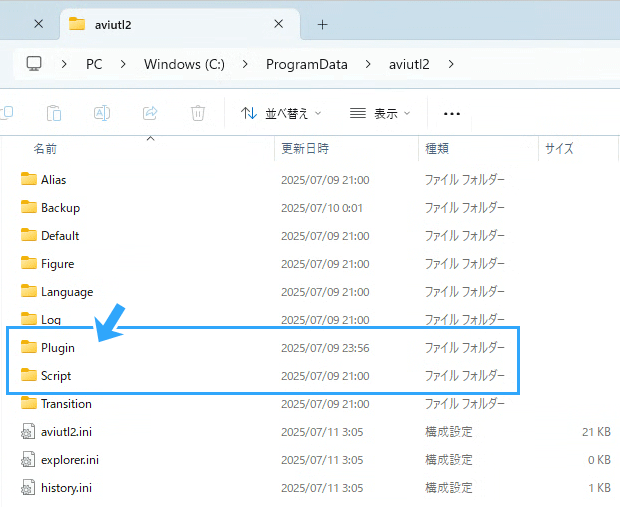Click ファイル フォルダー type of Alias row
The image size is (620, 507).
465,180
